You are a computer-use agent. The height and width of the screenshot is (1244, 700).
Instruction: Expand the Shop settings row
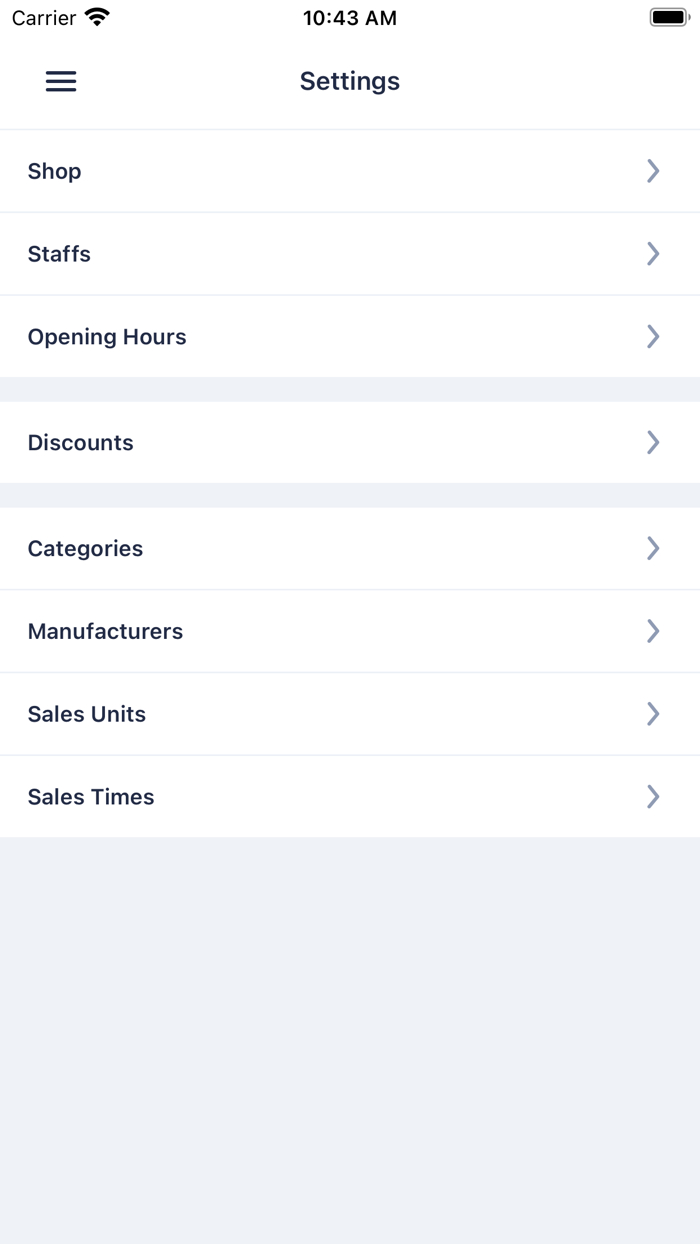point(653,171)
